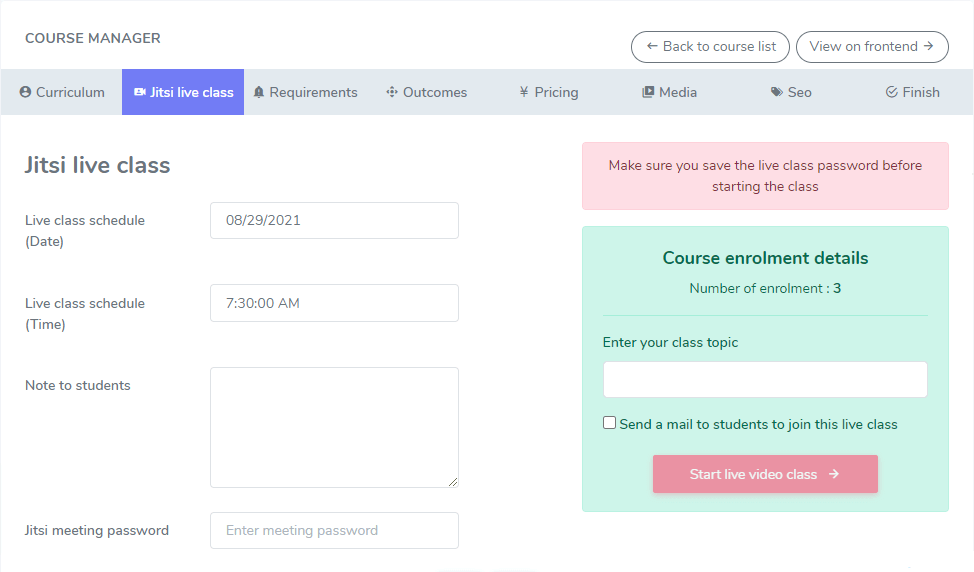Click the live class date field
Image resolution: width=974 pixels, height=572 pixels.
pos(334,221)
